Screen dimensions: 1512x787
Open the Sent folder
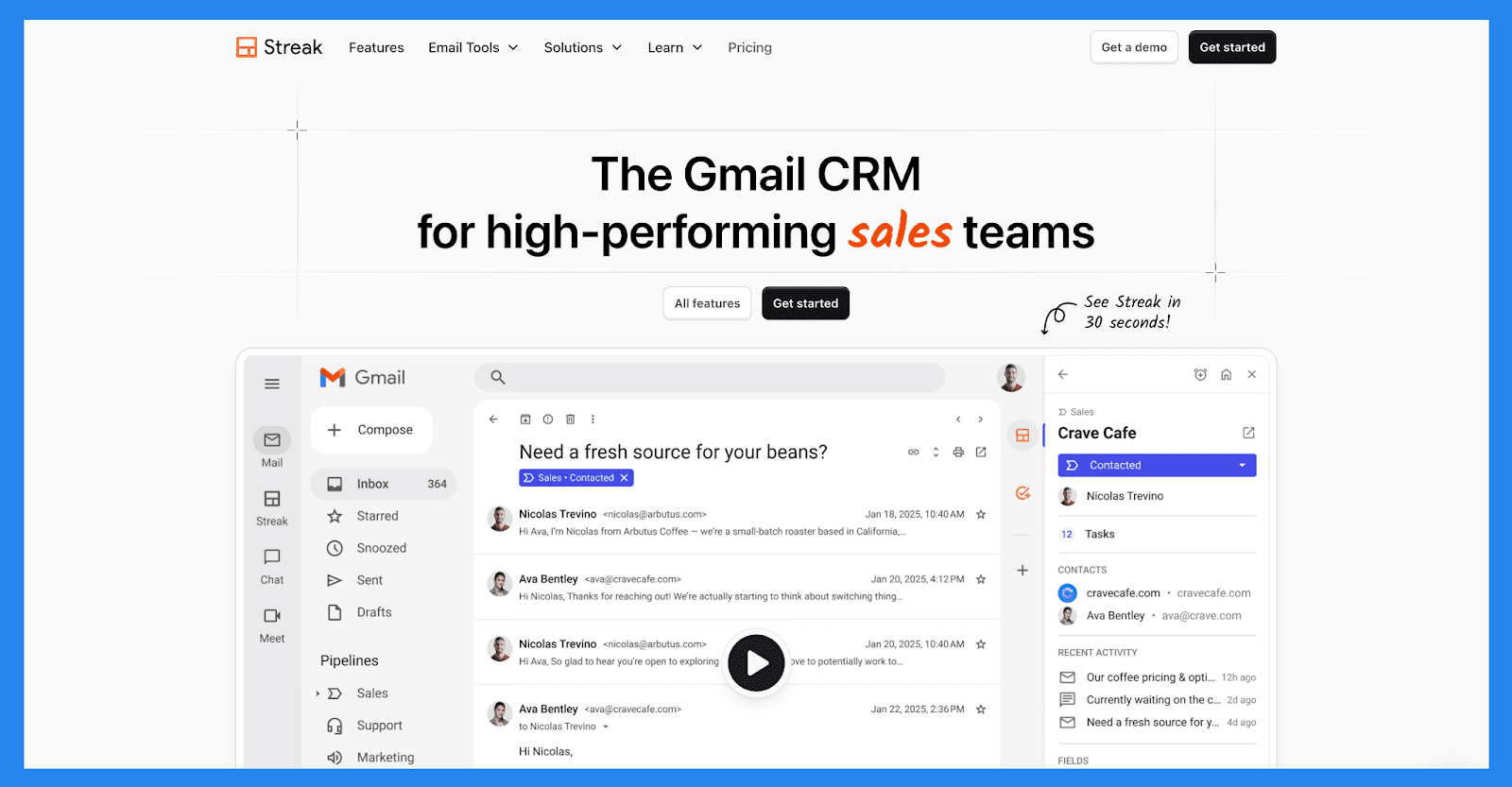[x=355, y=580]
